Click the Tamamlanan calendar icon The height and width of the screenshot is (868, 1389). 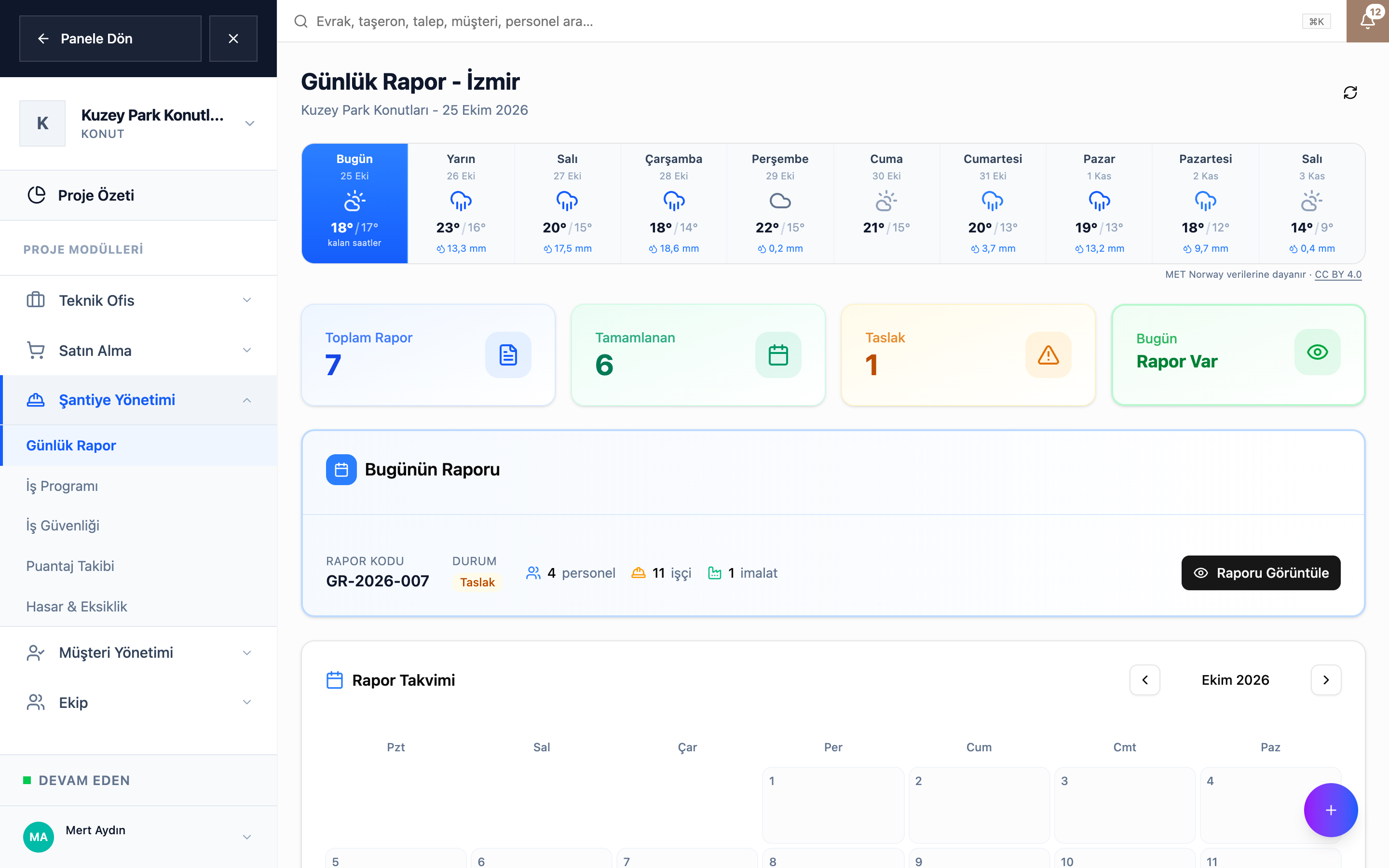point(778,355)
